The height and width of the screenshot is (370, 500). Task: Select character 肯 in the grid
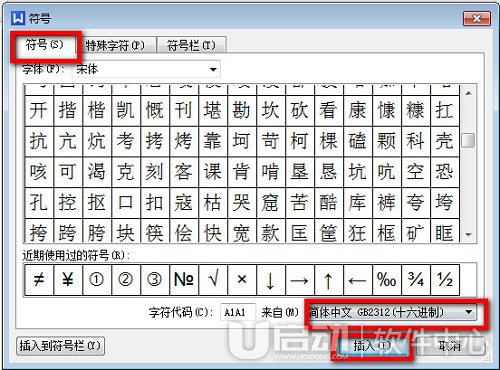point(242,172)
